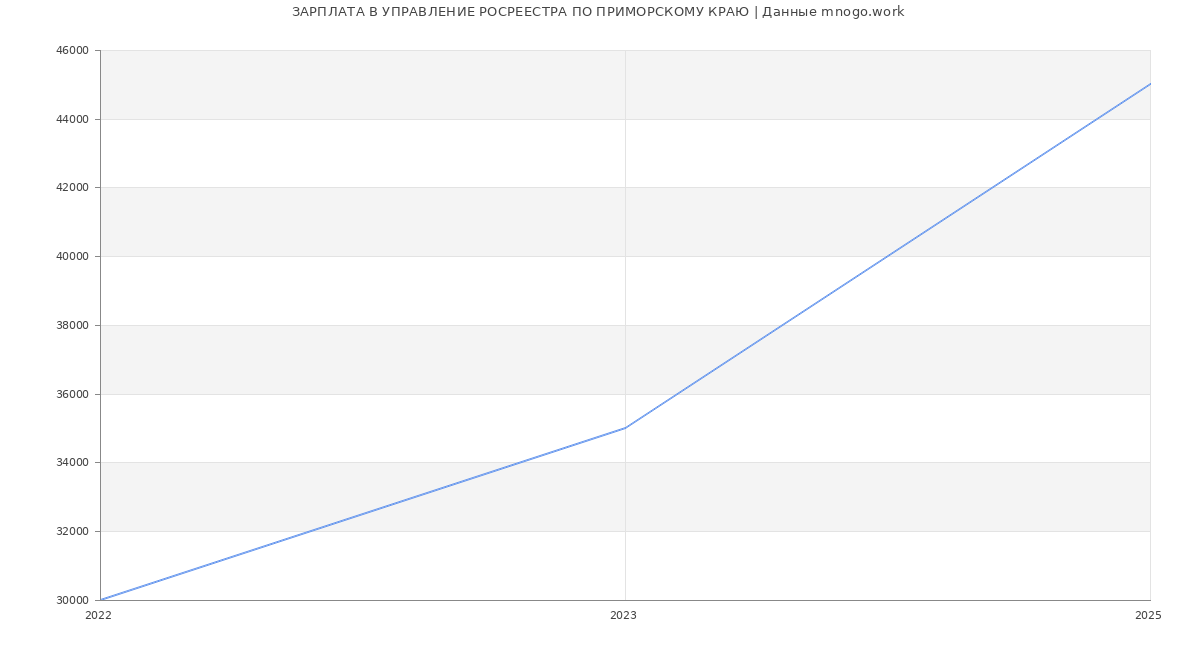This screenshot has width=1200, height=650.
Task: Click the 2022 x-axis label
Action: (x=98, y=616)
